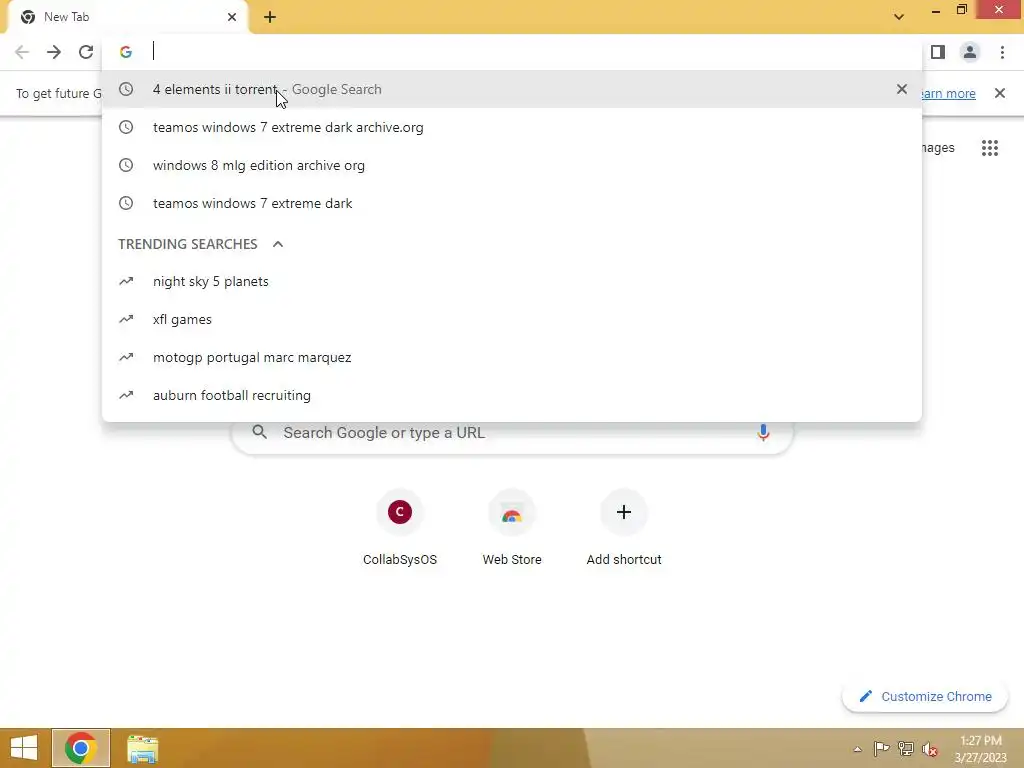Viewport: 1024px width, 768px height.
Task: Select trending 'motogp portugal marc marquez'
Action: [511, 357]
